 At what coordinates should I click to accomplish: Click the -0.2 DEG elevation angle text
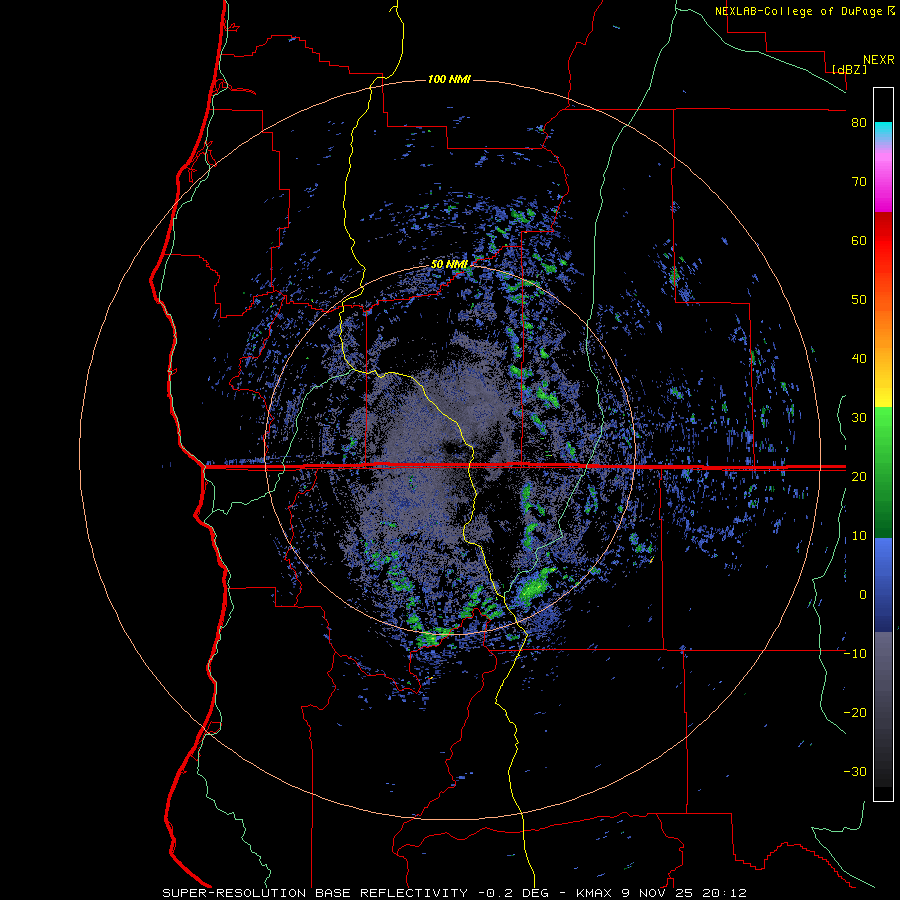coord(513,893)
